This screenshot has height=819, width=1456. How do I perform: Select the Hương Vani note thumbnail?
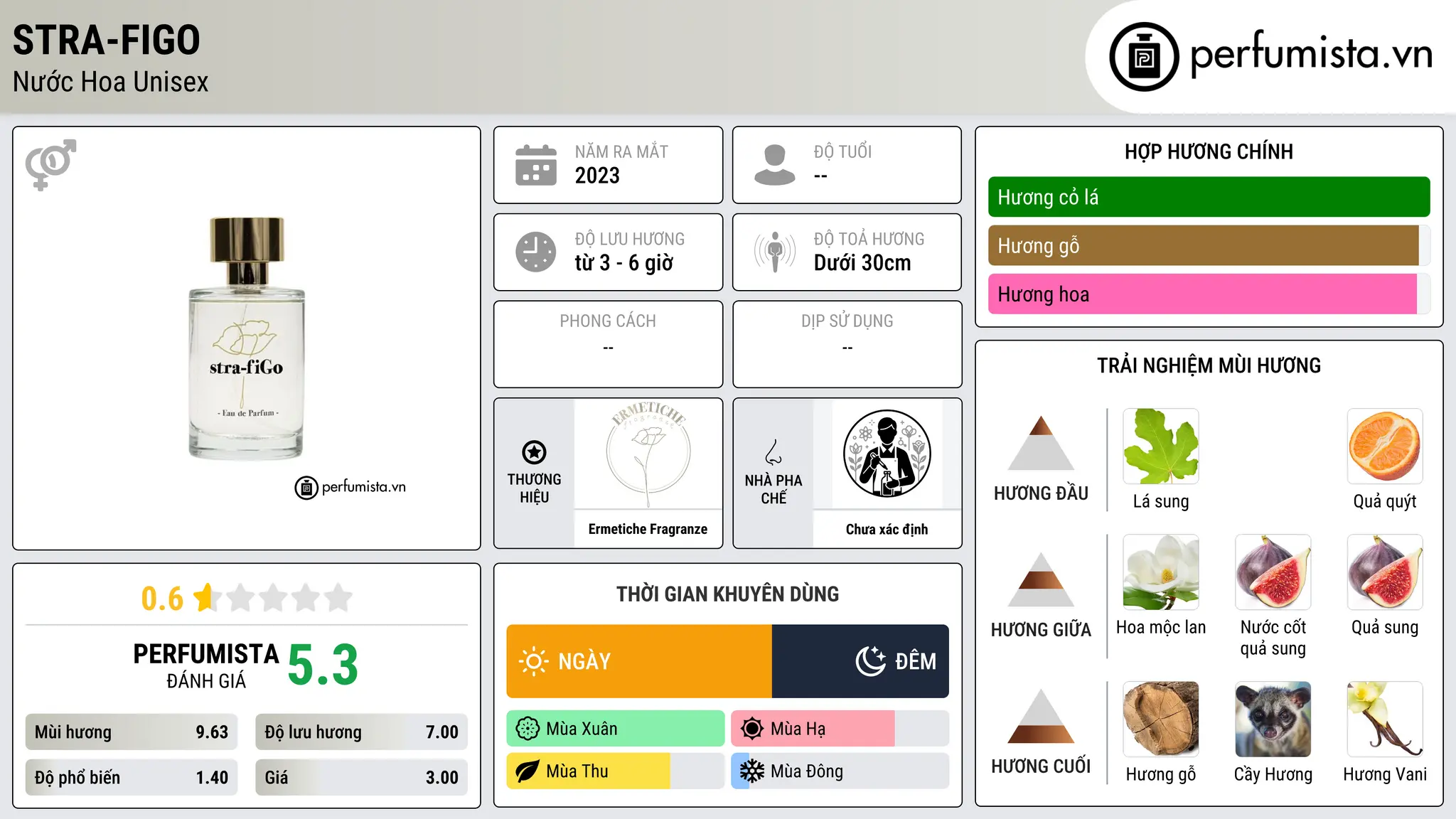(1385, 719)
